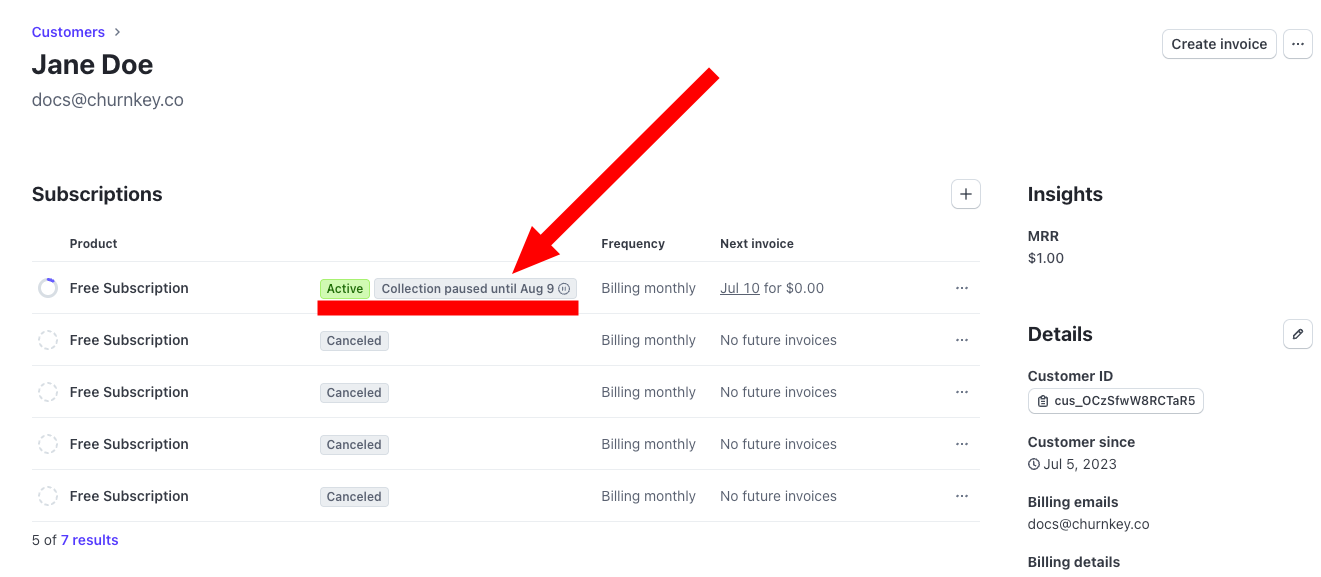1321x577 pixels.
Task: Click the clock icon next to Customer since
Action: coord(1033,463)
